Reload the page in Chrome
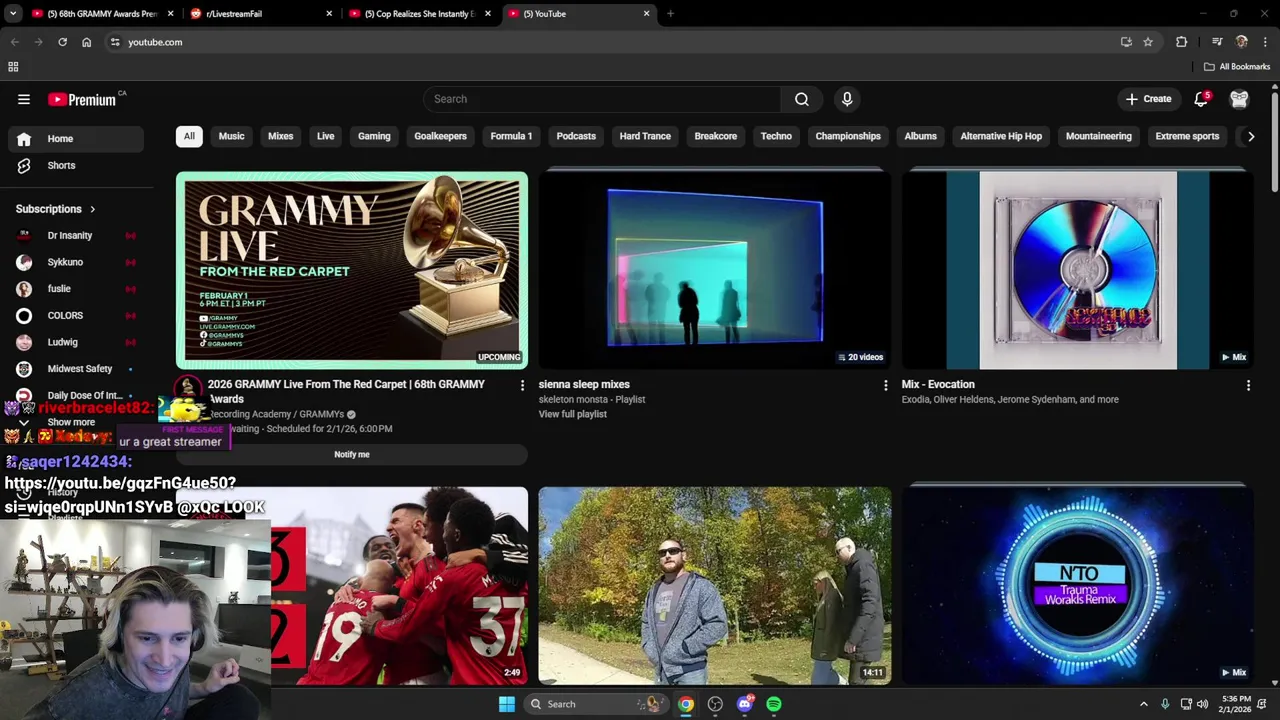1280x720 pixels. coord(62,42)
